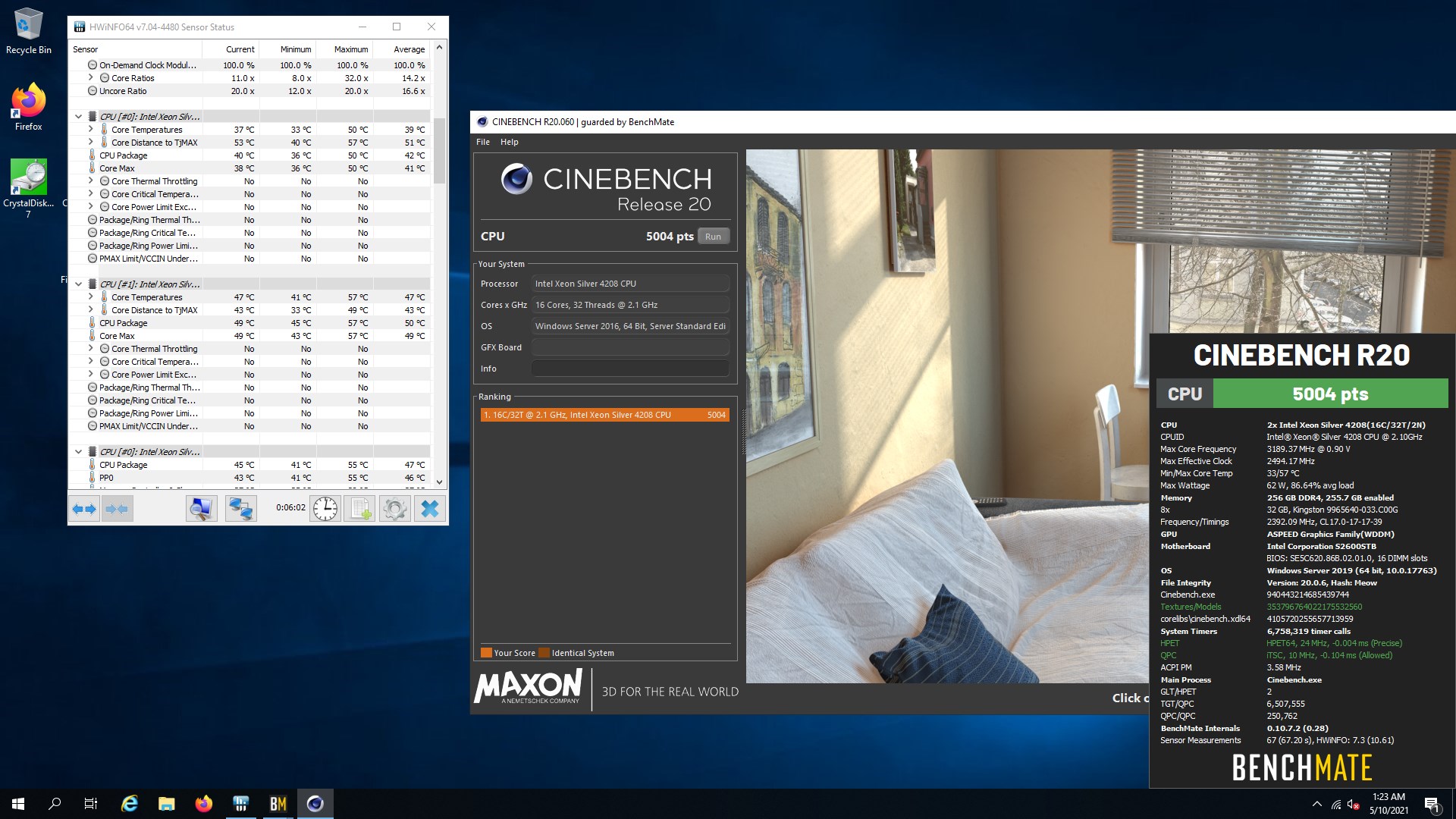This screenshot has height=819, width=1456.
Task: Collapse the first CPU [#0] Intel Xeon group
Action: point(78,117)
